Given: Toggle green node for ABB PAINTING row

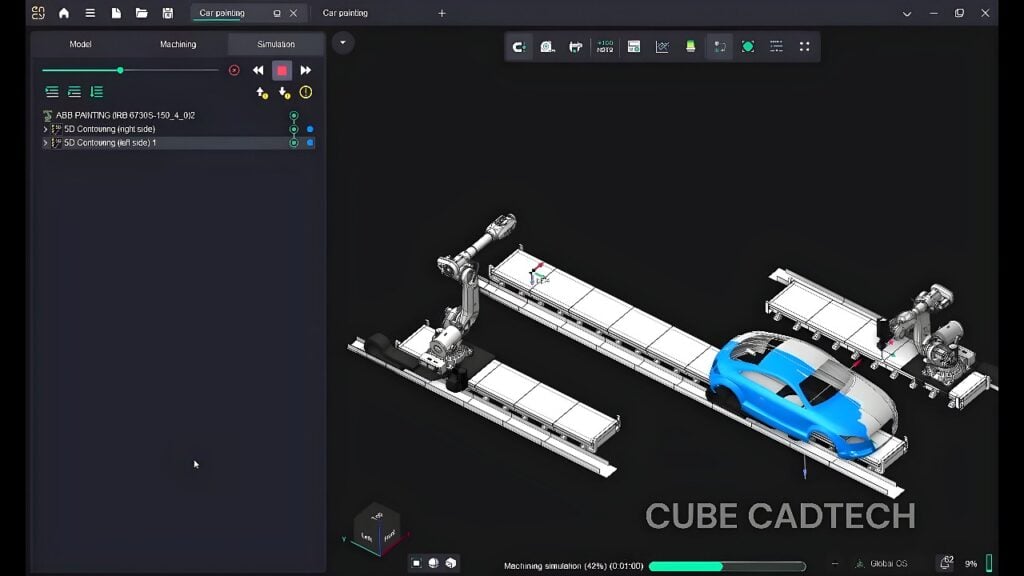Looking at the screenshot, I should tap(294, 116).
